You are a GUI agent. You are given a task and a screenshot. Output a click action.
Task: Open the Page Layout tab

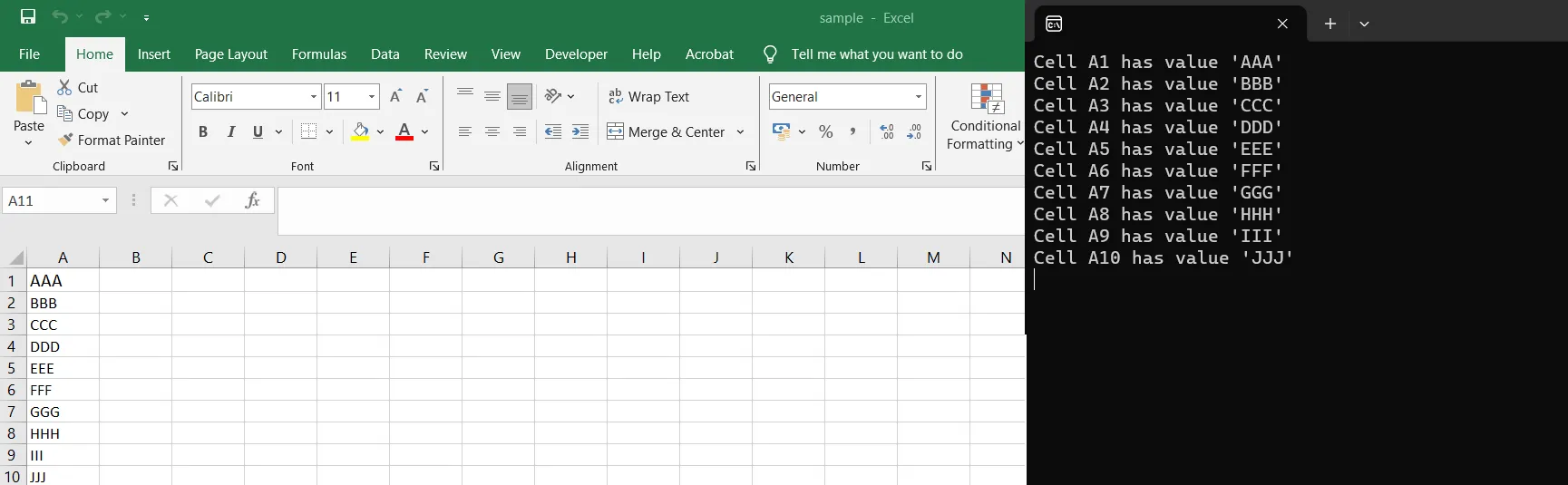230,54
